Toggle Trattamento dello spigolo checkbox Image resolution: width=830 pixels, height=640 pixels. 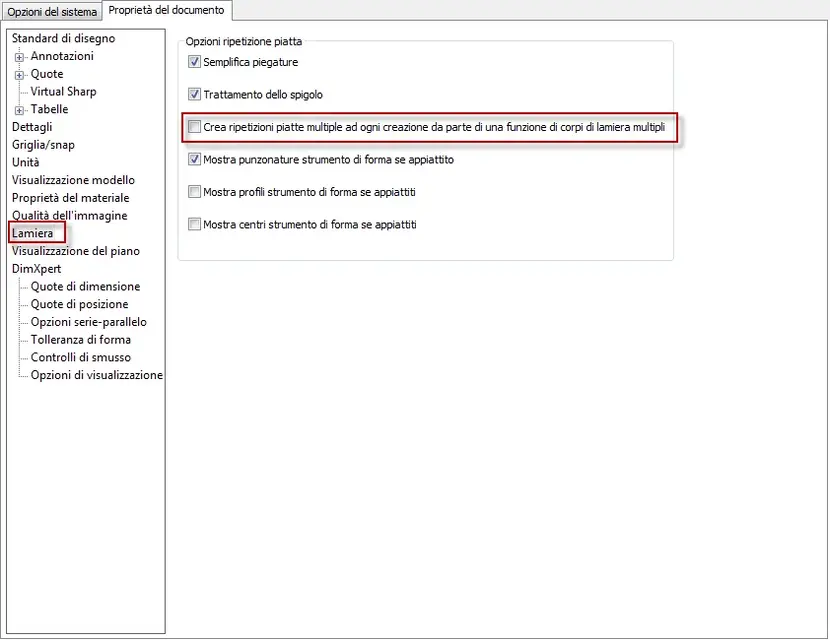point(194,94)
